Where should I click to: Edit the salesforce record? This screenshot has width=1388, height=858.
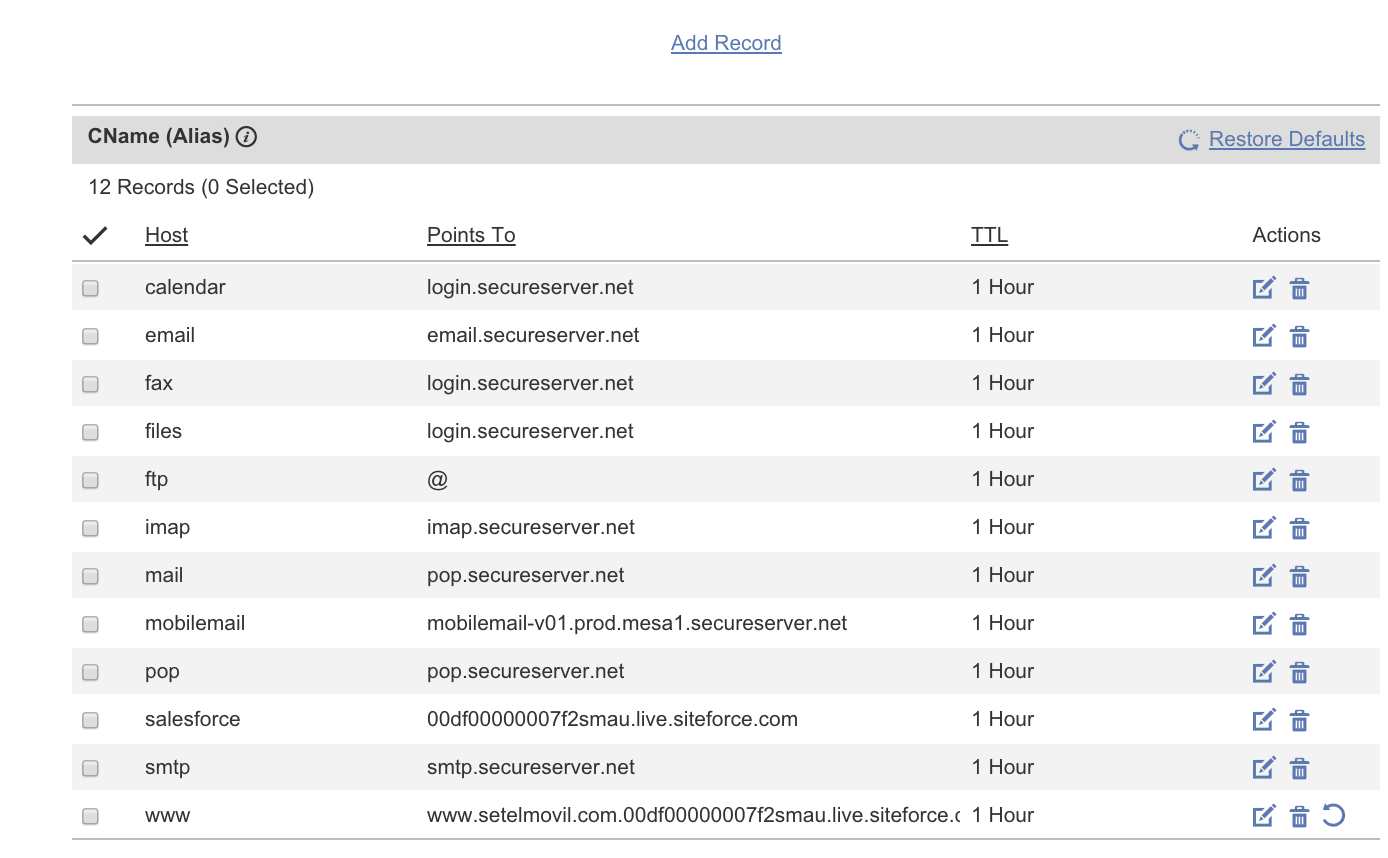point(1264,720)
